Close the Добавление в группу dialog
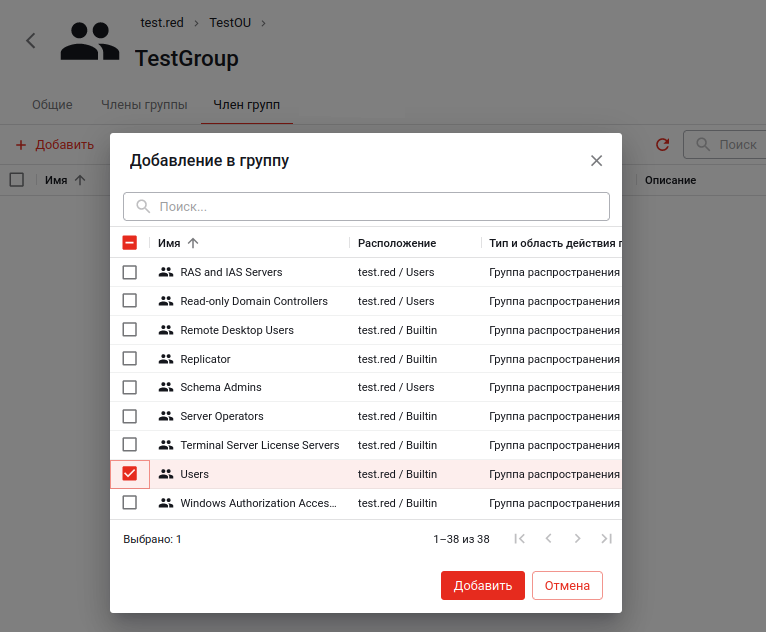The image size is (766, 632). point(596,161)
